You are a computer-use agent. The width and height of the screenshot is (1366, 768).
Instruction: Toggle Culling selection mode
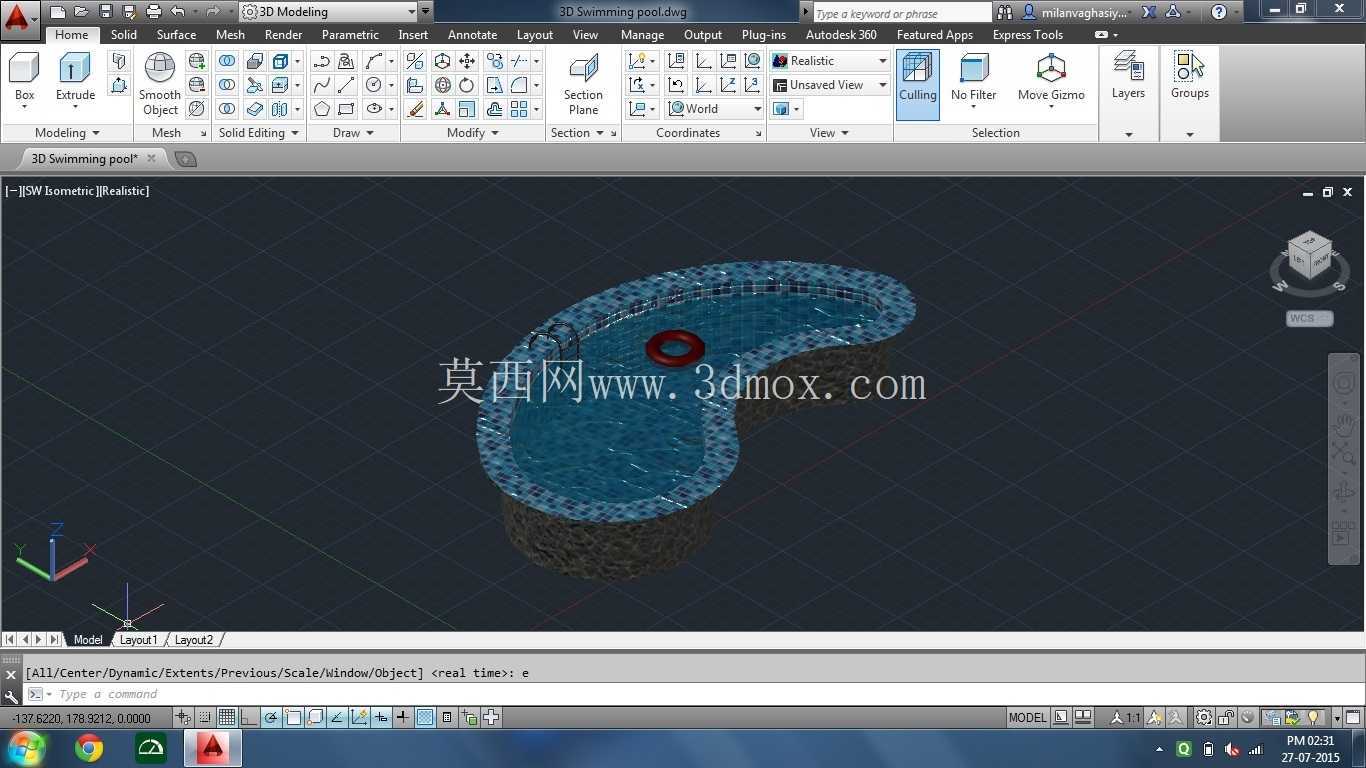(917, 84)
